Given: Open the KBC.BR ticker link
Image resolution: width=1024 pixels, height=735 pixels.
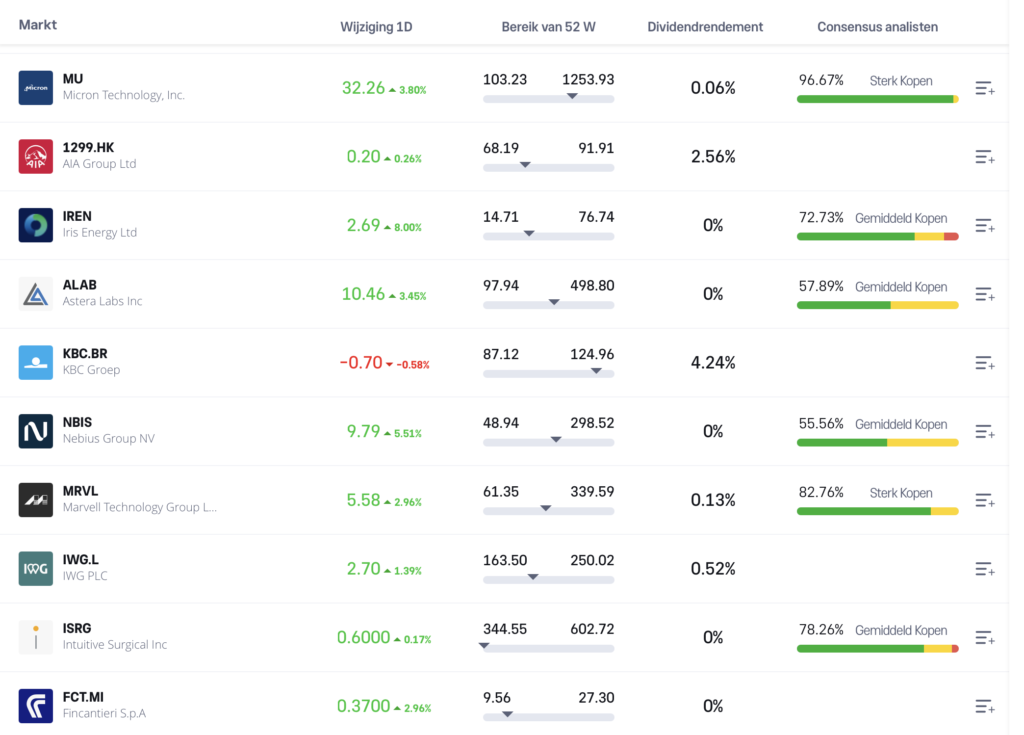Looking at the screenshot, I should pos(85,353).
